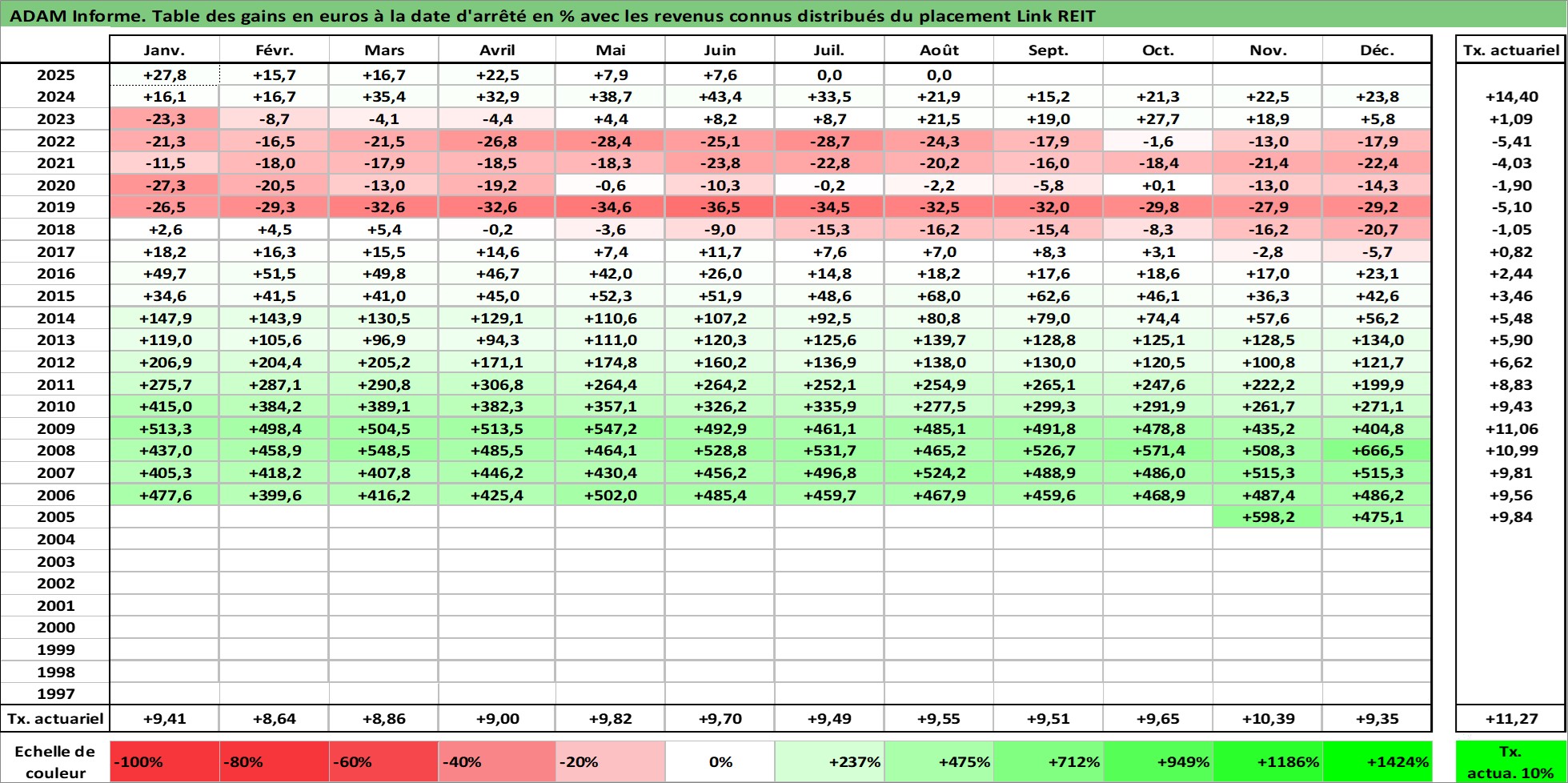Select cell '-36,5' in 2019 row
This screenshot has width=1568, height=783.
pos(720,207)
